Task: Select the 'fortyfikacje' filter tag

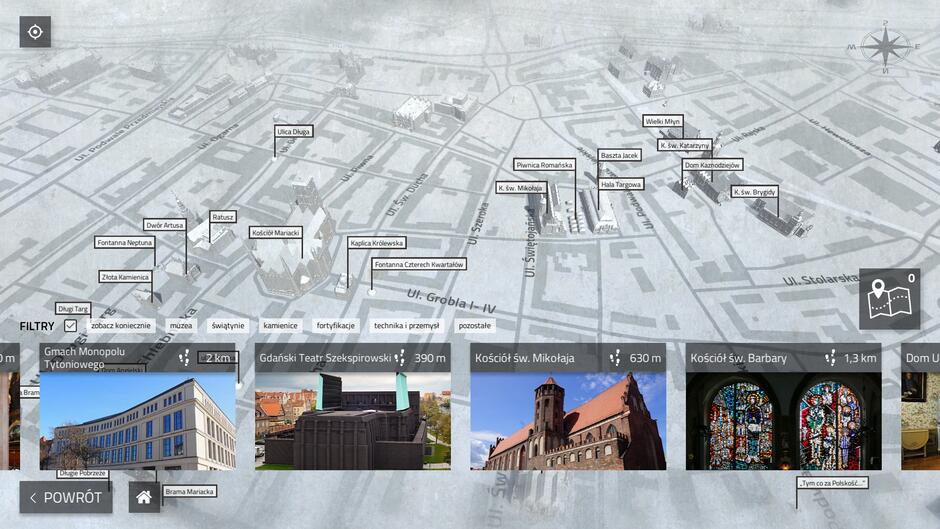Action: tap(336, 326)
